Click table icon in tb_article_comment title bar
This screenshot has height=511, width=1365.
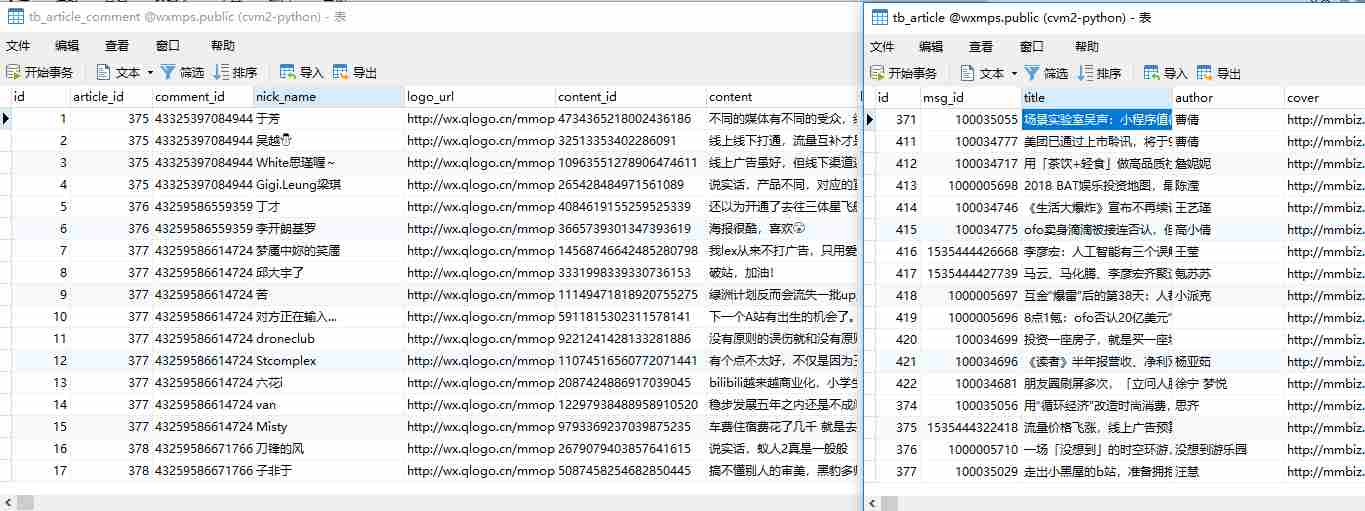pos(15,16)
